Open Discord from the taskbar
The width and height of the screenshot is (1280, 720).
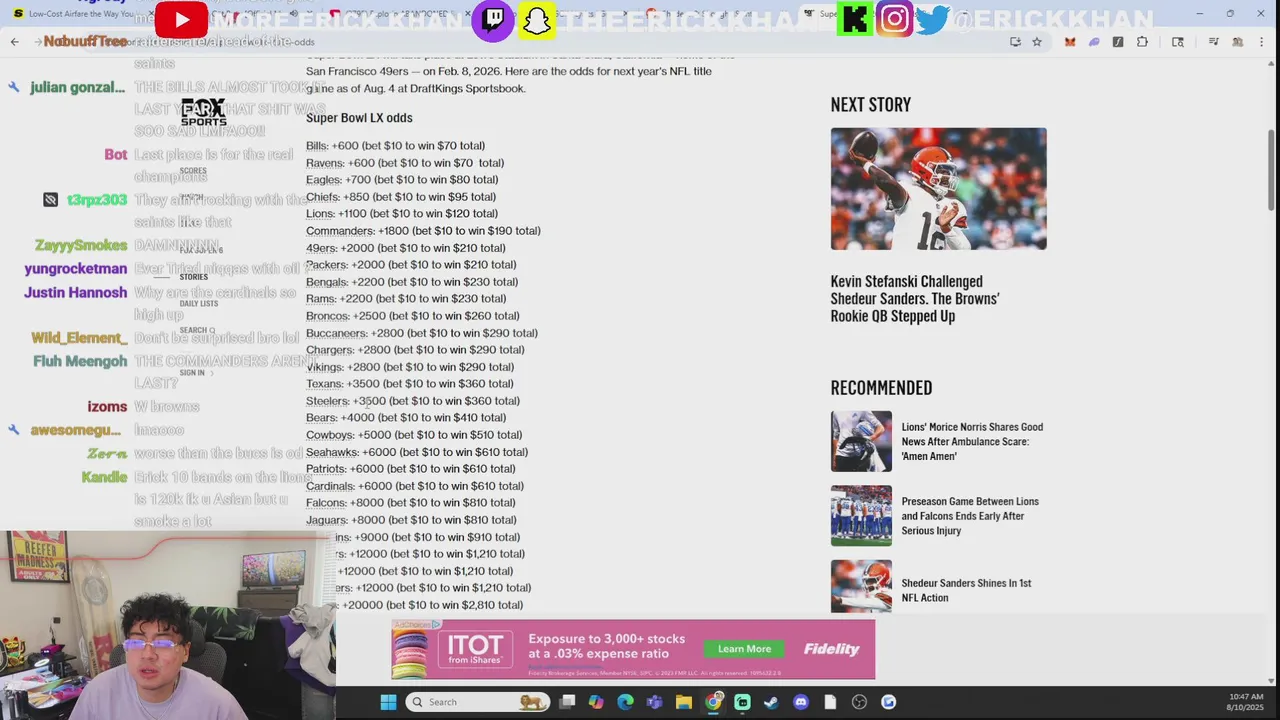coord(800,702)
